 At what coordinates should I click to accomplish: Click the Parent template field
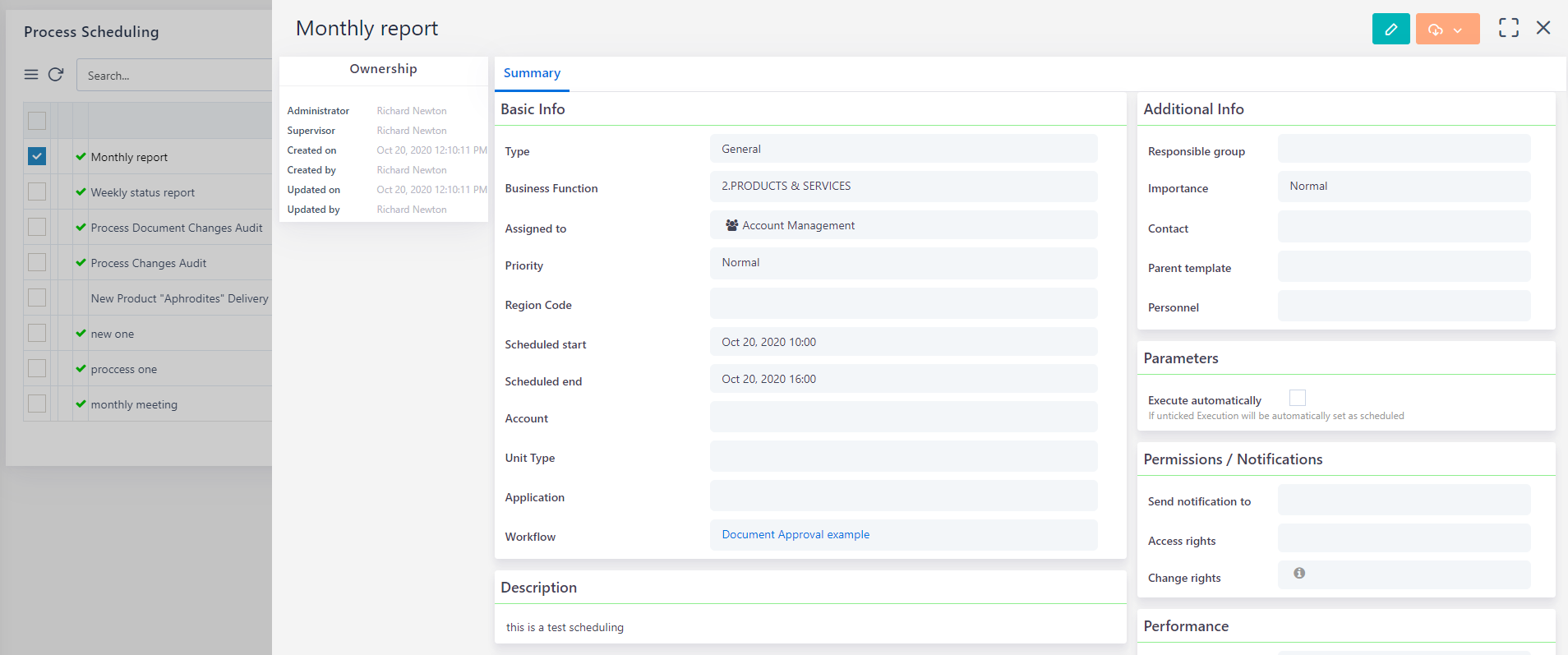[x=1404, y=266]
